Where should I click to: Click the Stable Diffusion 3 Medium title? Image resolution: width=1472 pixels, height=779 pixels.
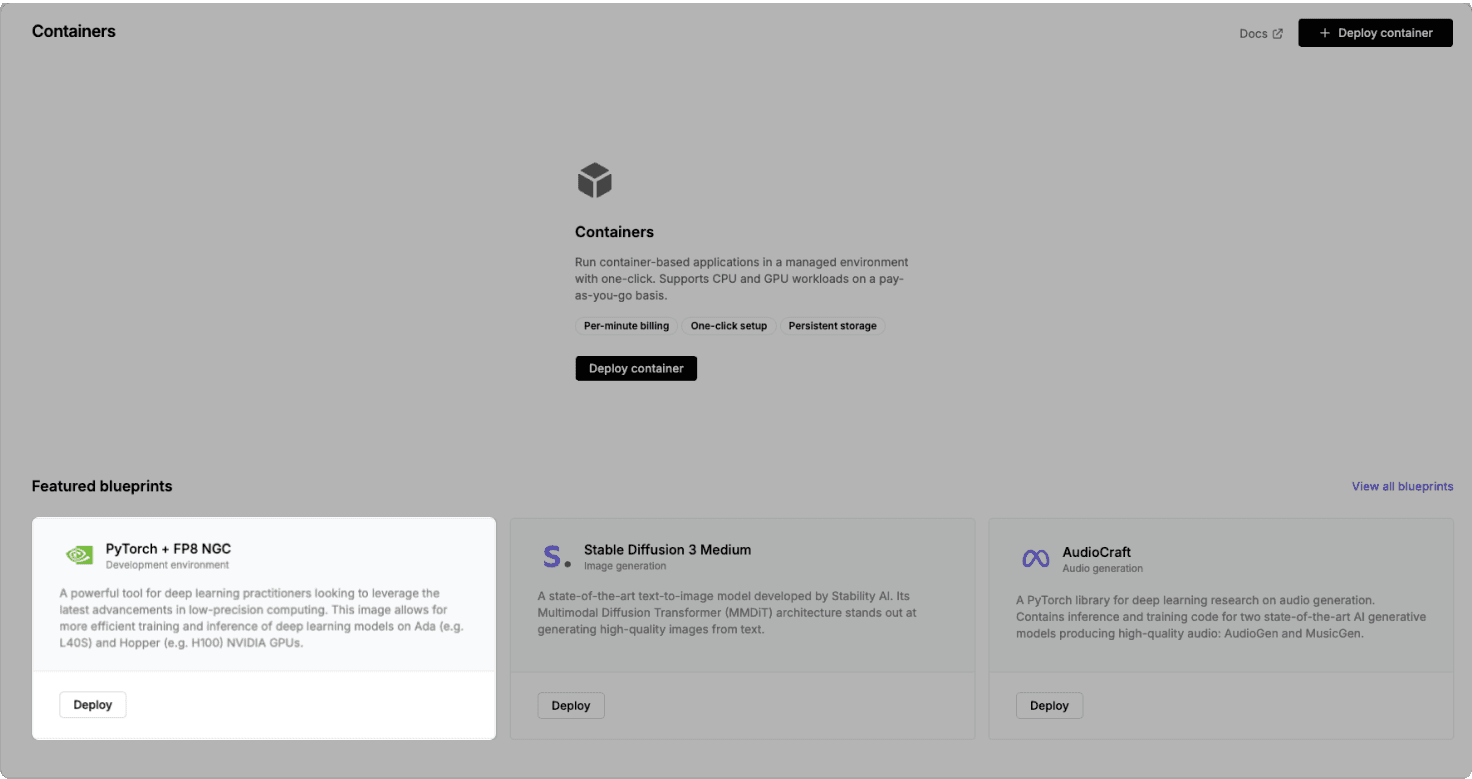point(667,550)
